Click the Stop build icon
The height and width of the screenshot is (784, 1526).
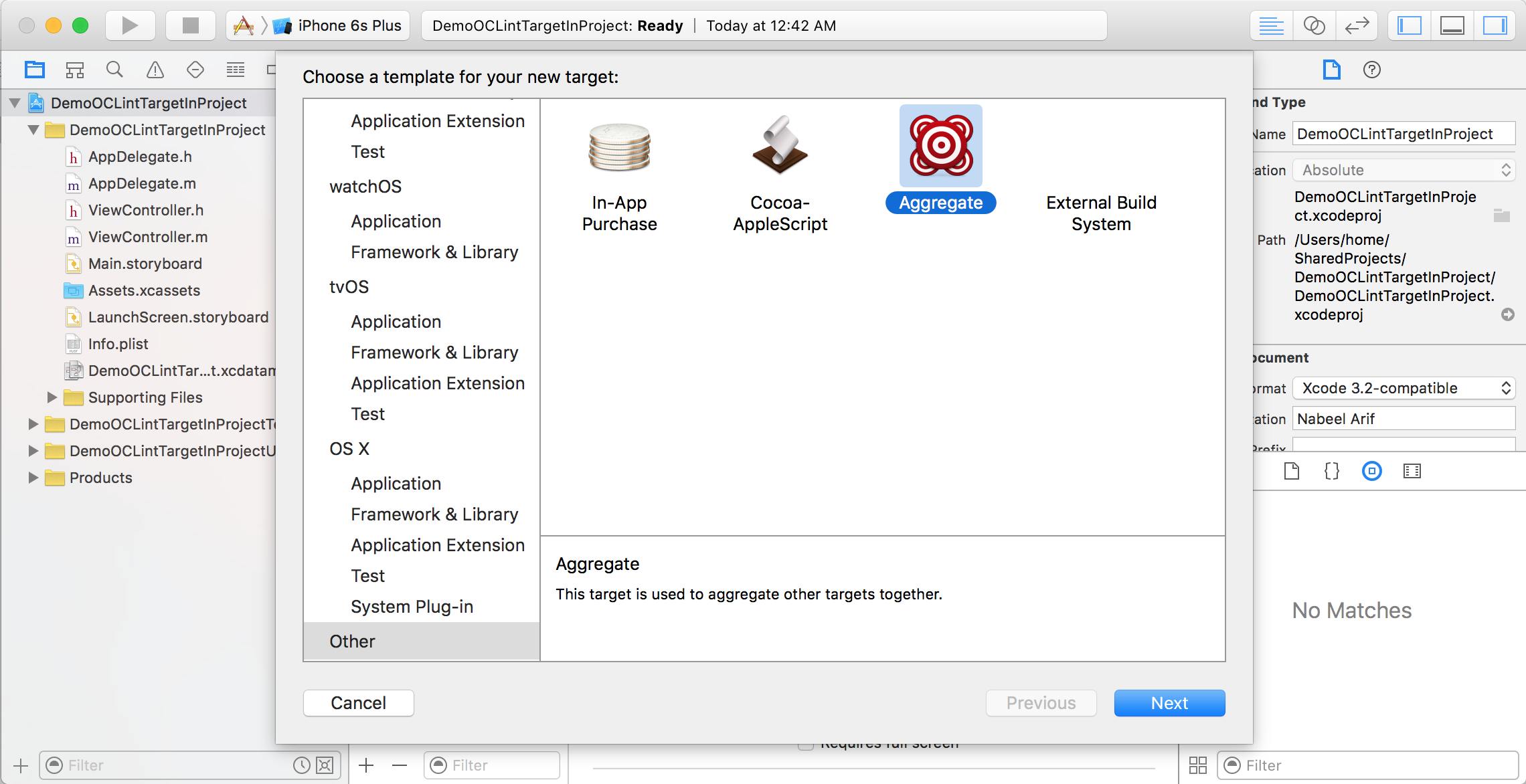[189, 25]
